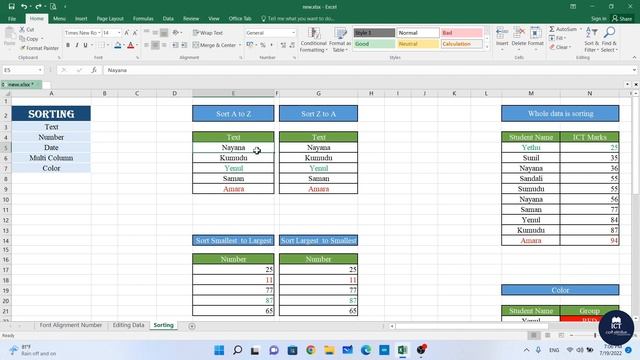
Task: Apply percent style
Action: click(263, 45)
